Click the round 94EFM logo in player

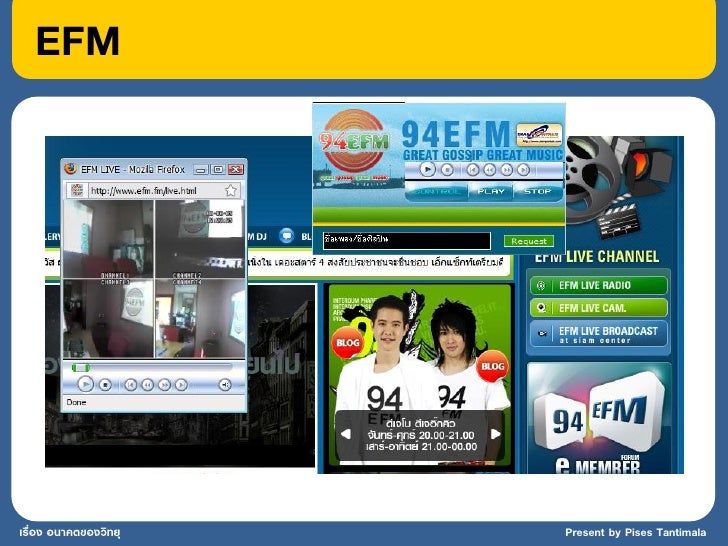point(354,141)
